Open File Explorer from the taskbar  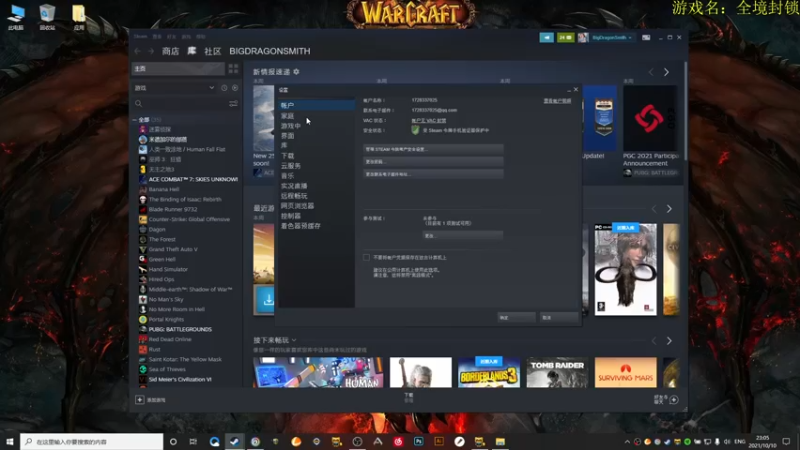coord(500,441)
